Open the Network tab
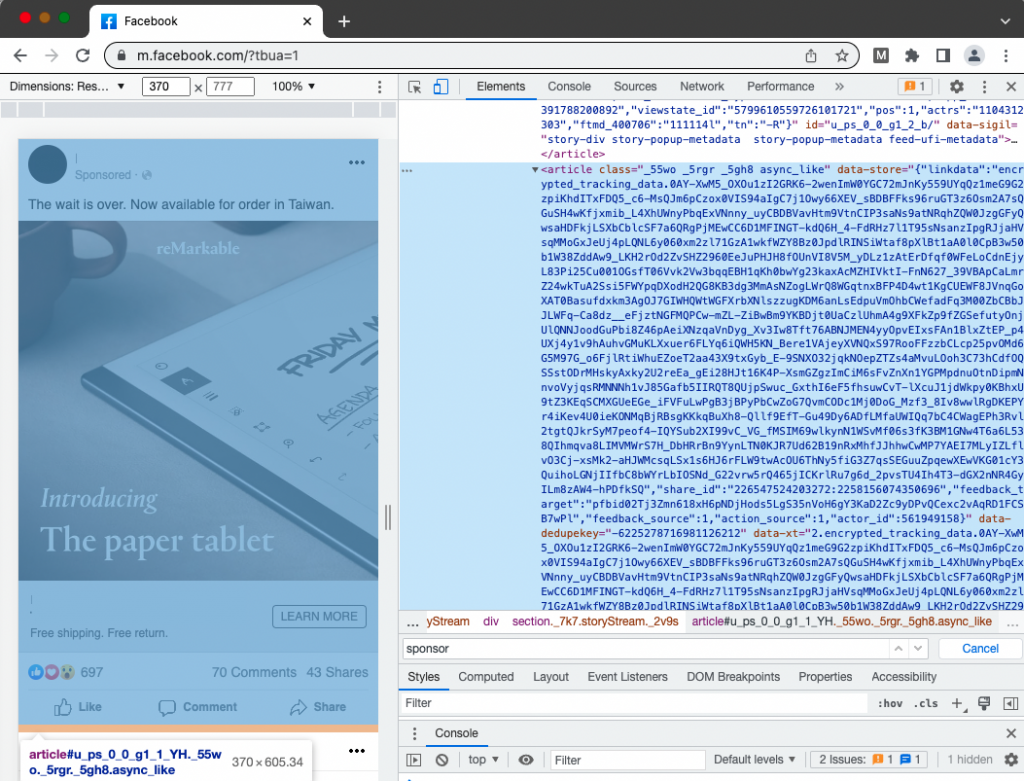The image size is (1024, 781). [701, 86]
